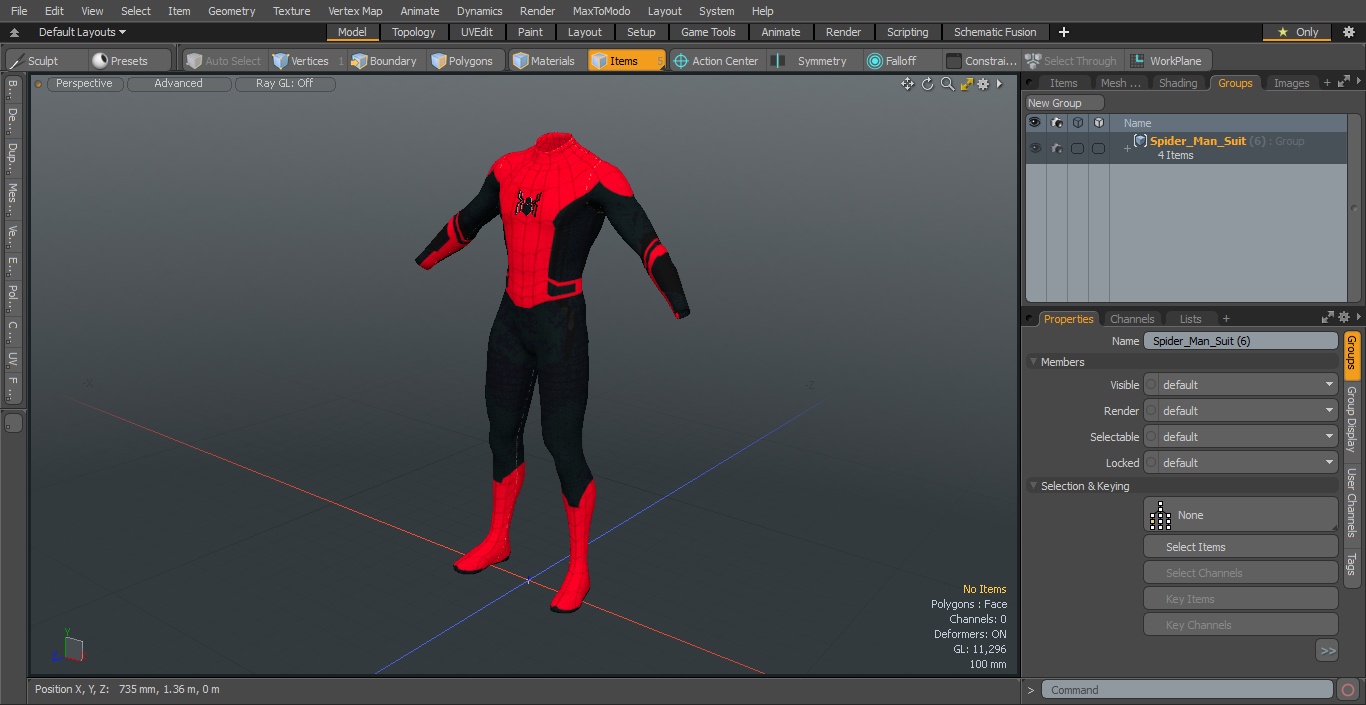Open the Vertex Map menu
1366x705 pixels.
click(x=355, y=11)
